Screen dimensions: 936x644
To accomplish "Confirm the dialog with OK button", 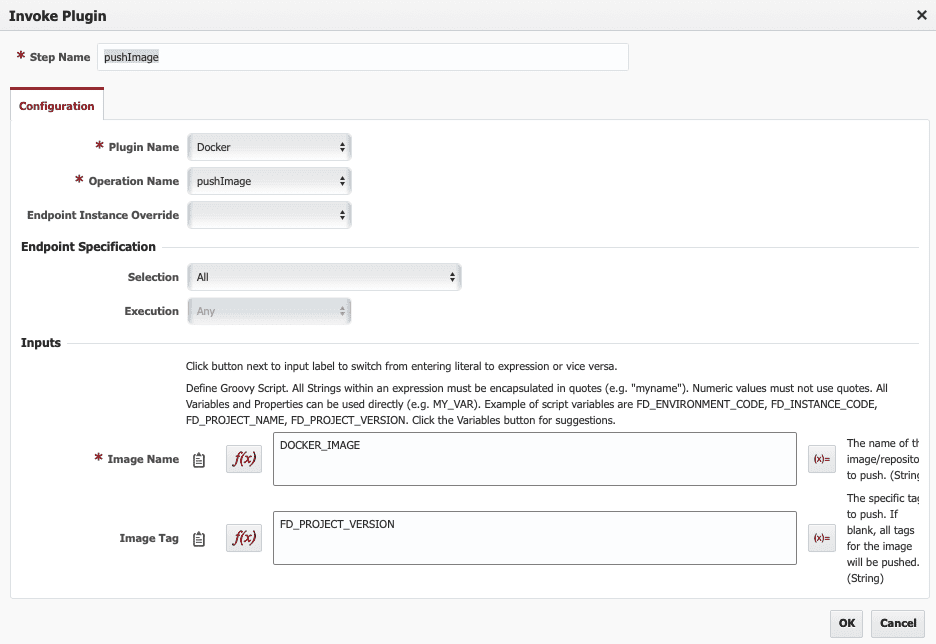I will point(846,623).
